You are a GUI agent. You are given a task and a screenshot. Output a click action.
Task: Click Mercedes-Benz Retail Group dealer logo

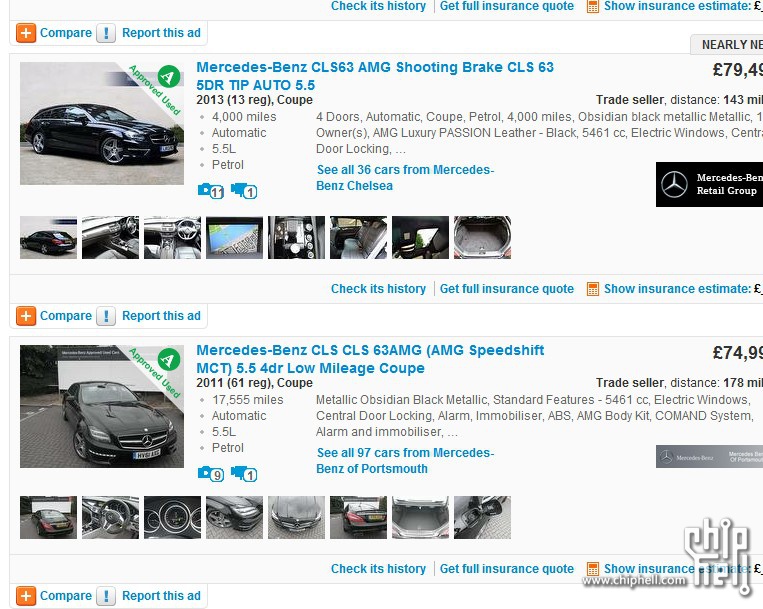709,184
